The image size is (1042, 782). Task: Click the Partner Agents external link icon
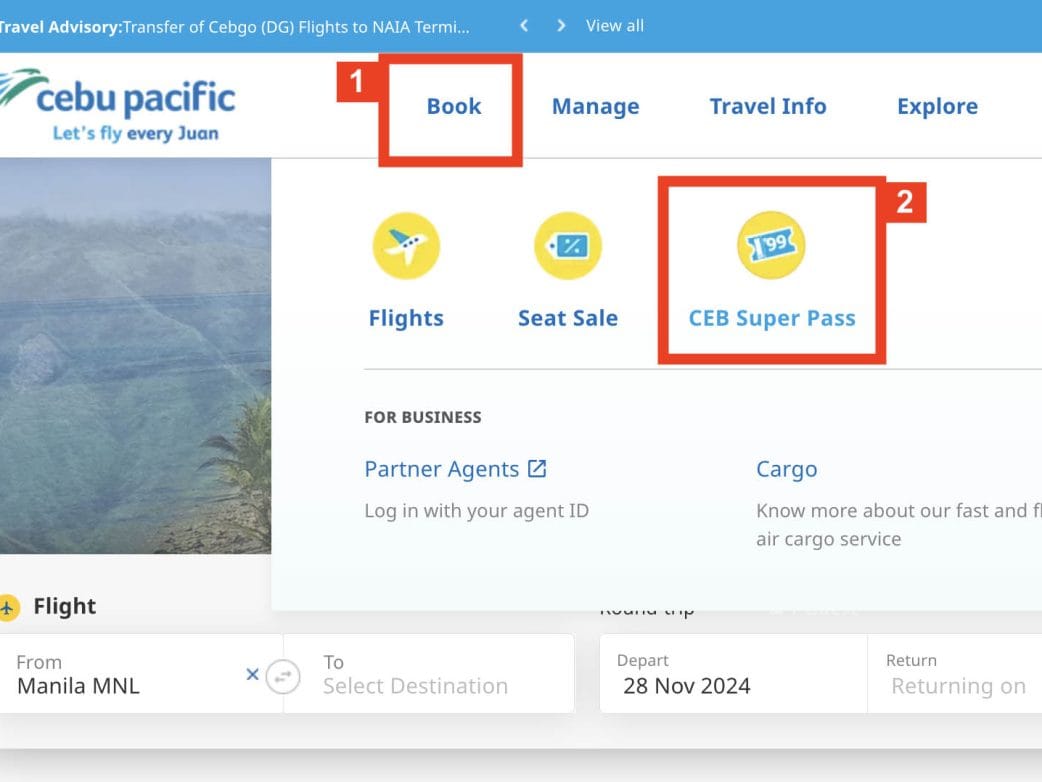click(537, 468)
